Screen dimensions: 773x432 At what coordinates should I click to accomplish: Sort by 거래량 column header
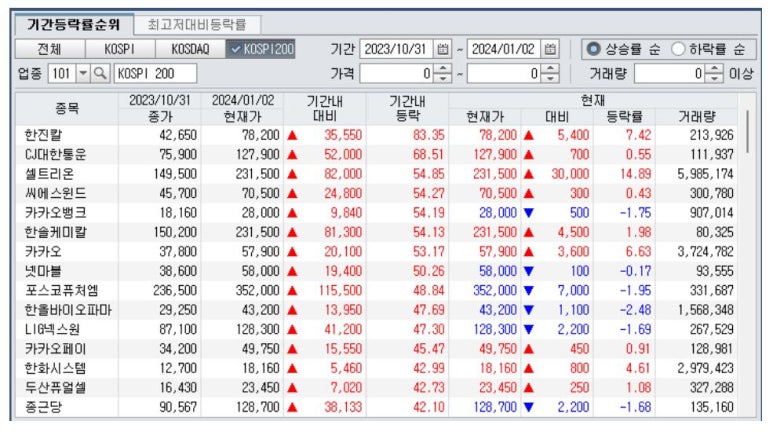[697, 117]
